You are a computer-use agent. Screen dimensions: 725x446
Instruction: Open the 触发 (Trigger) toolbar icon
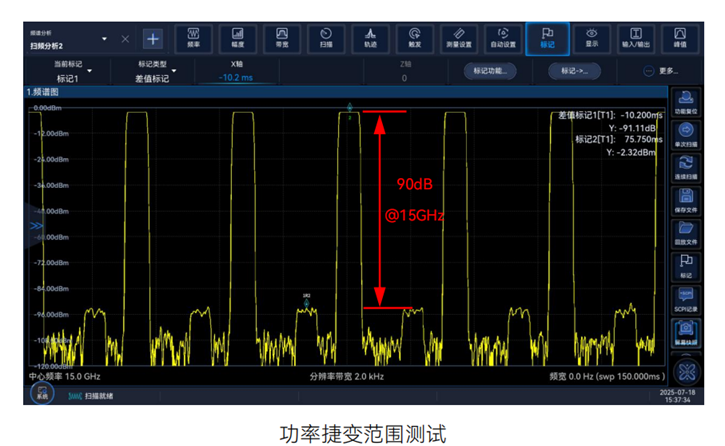coord(414,38)
